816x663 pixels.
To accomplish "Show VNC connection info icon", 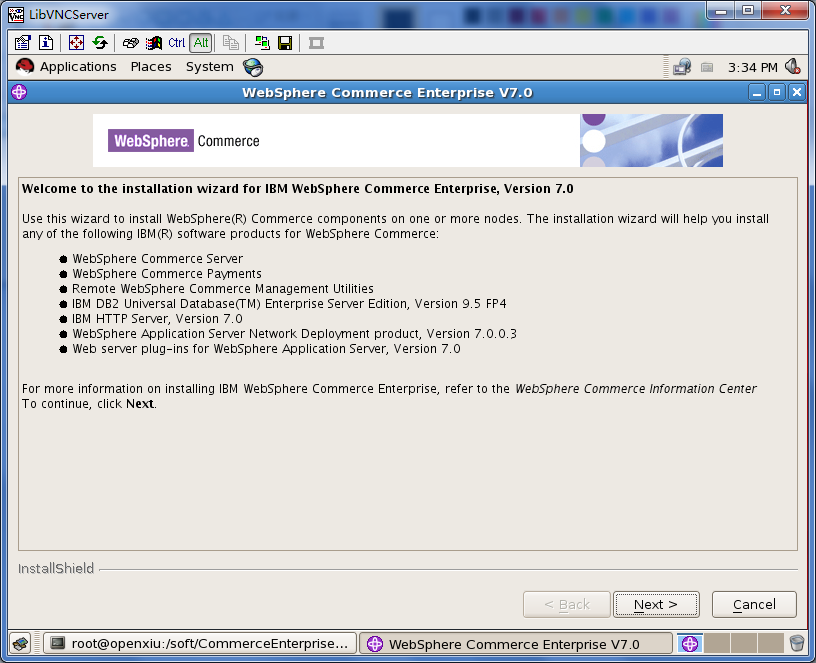I will click(46, 43).
